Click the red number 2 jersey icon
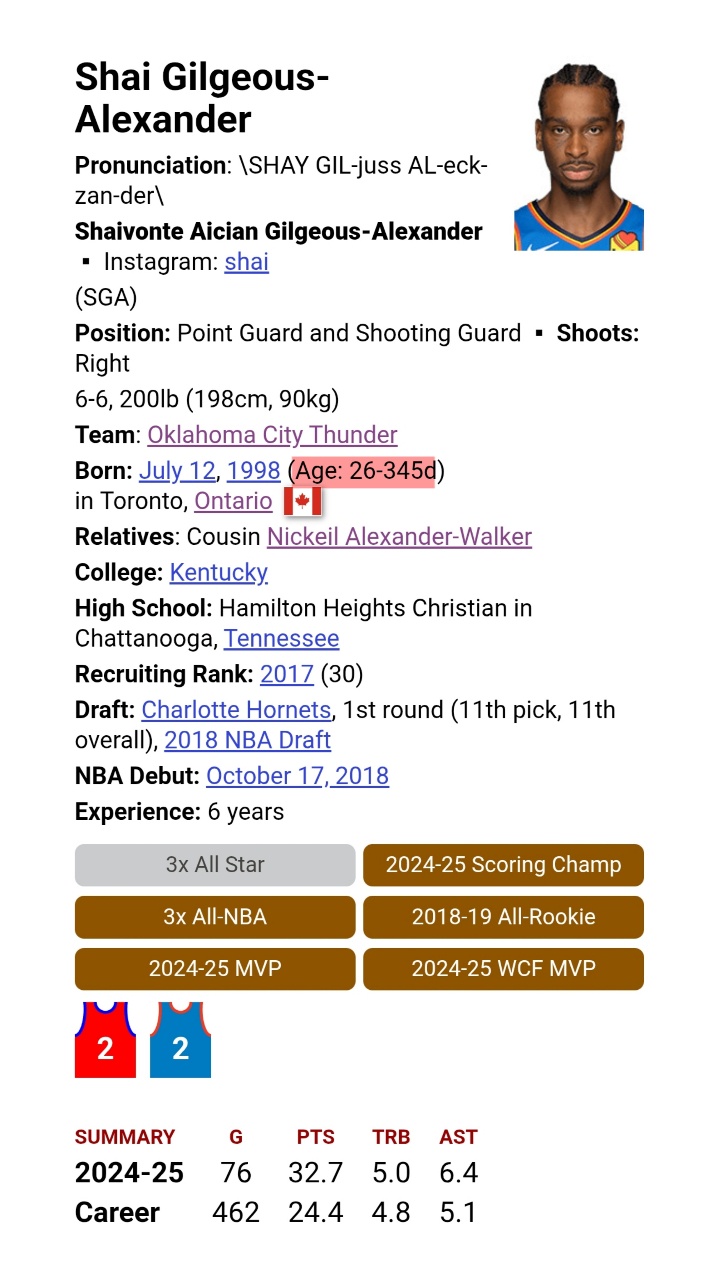This screenshot has height=1280, width=718. tap(105, 1040)
